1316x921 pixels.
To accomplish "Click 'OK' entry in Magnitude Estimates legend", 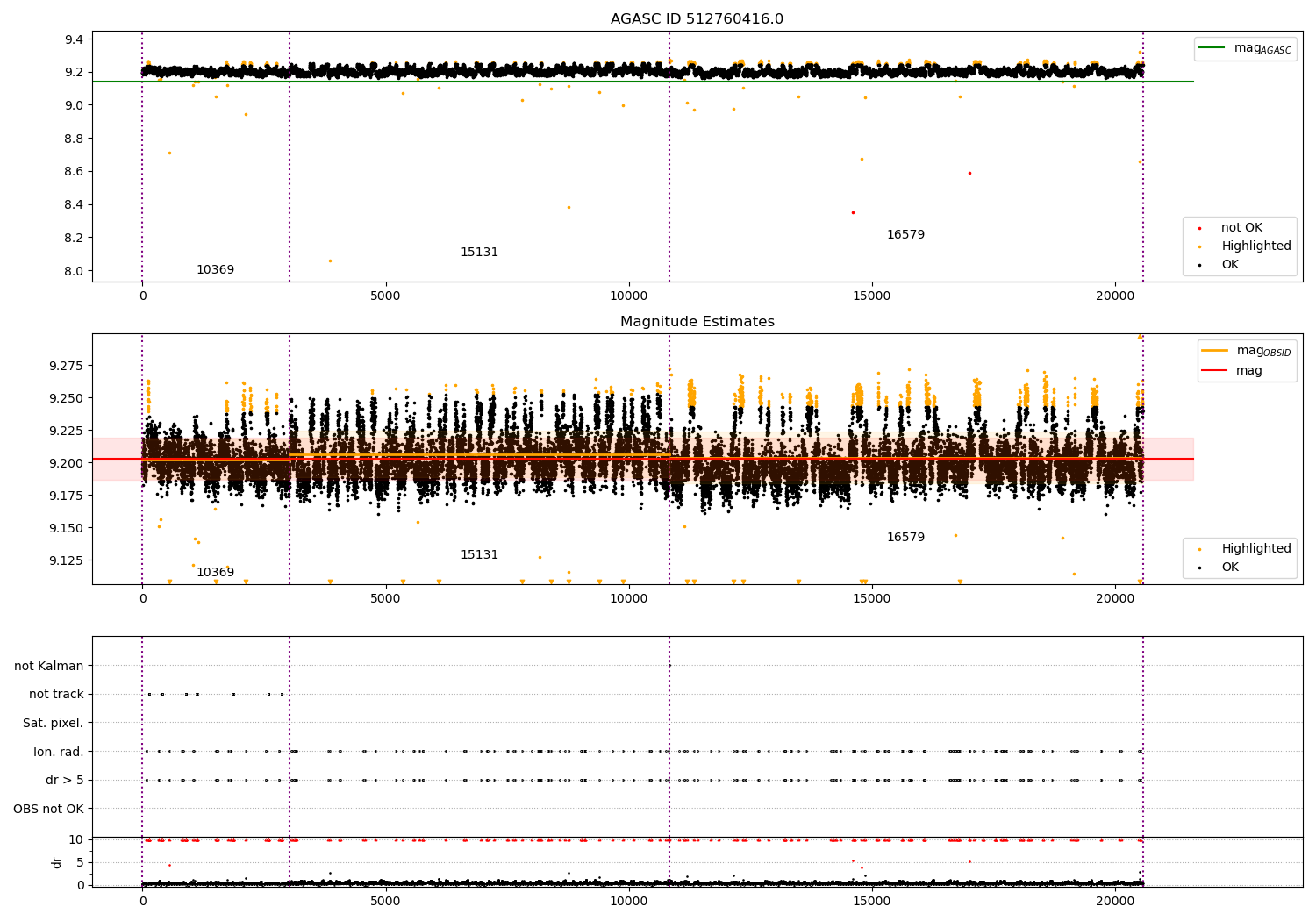I will [1230, 568].
